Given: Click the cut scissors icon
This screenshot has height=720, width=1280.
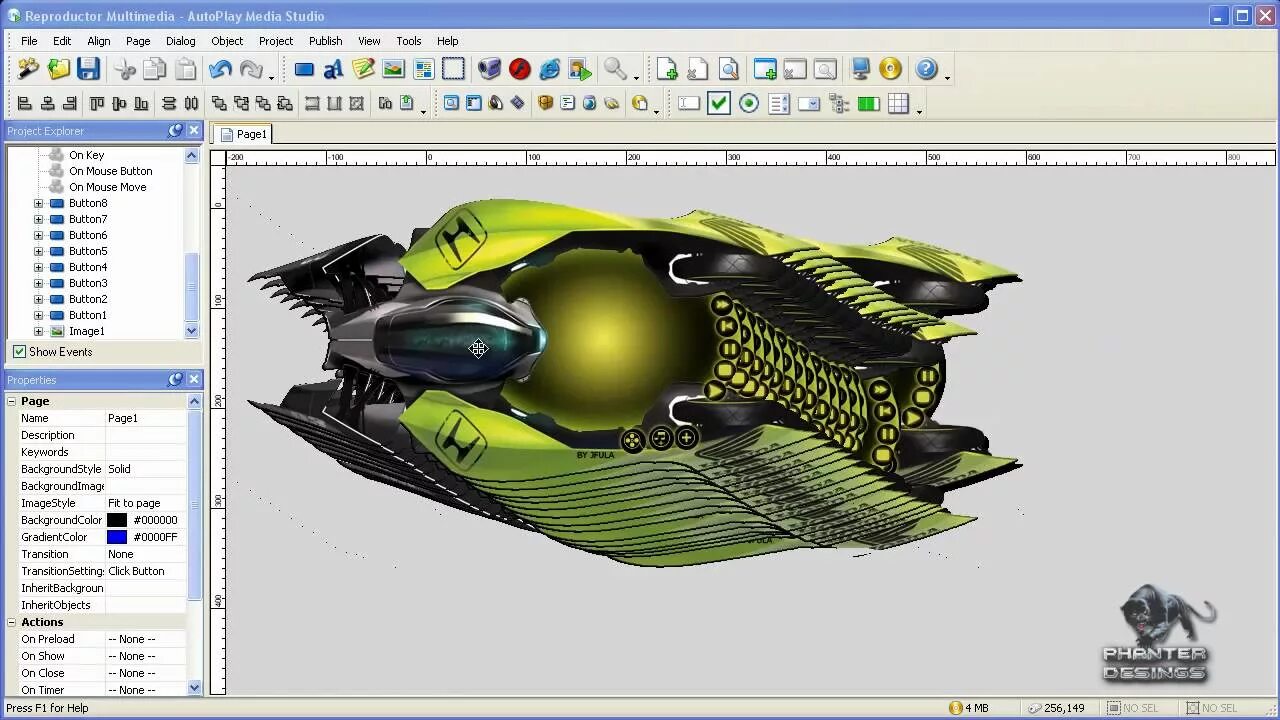Looking at the screenshot, I should coord(125,69).
